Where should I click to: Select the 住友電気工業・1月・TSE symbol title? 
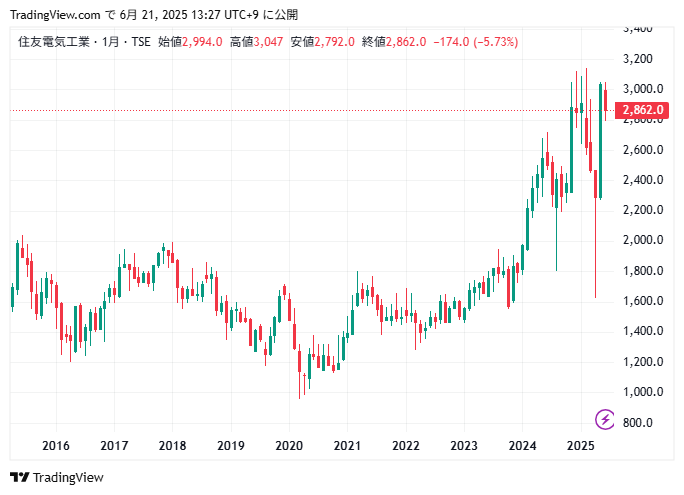(x=84, y=42)
